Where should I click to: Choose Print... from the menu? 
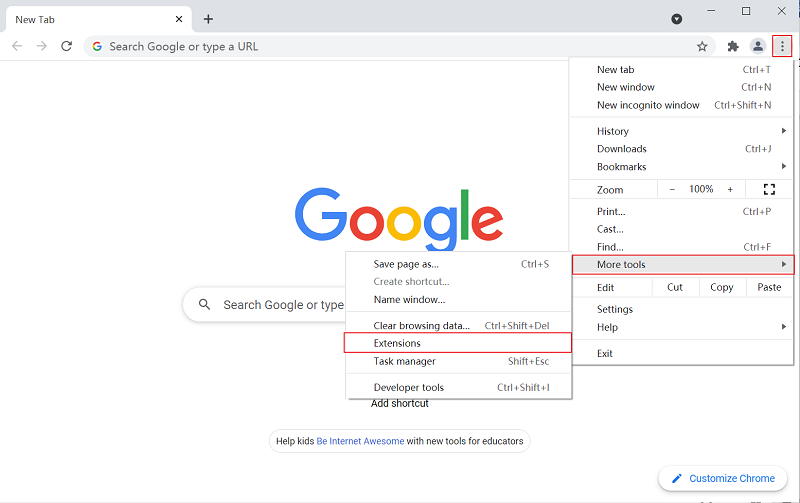pos(682,211)
